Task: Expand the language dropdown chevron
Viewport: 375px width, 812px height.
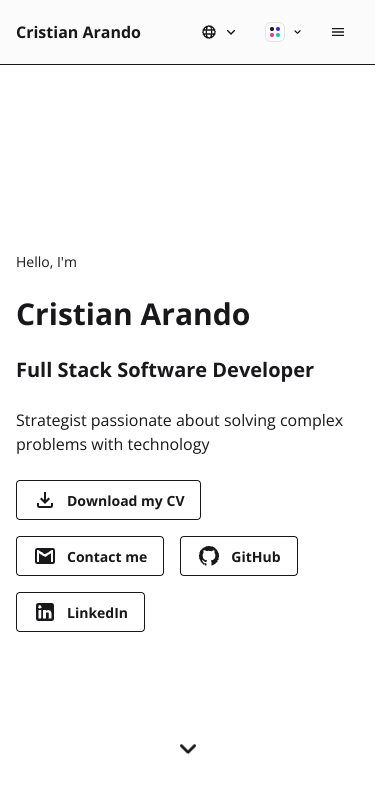Action: point(231,32)
